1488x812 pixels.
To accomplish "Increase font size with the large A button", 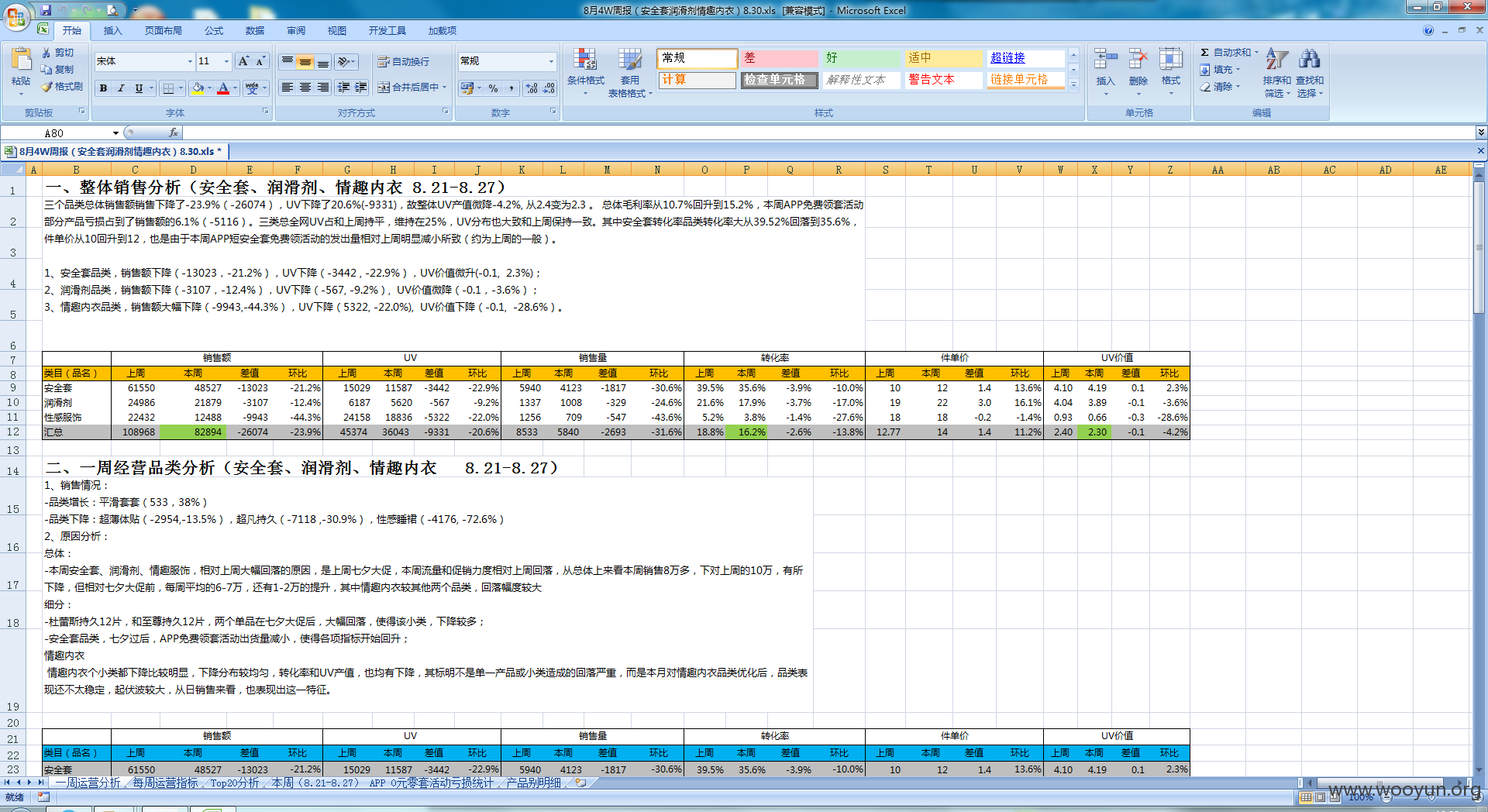I will point(243,61).
